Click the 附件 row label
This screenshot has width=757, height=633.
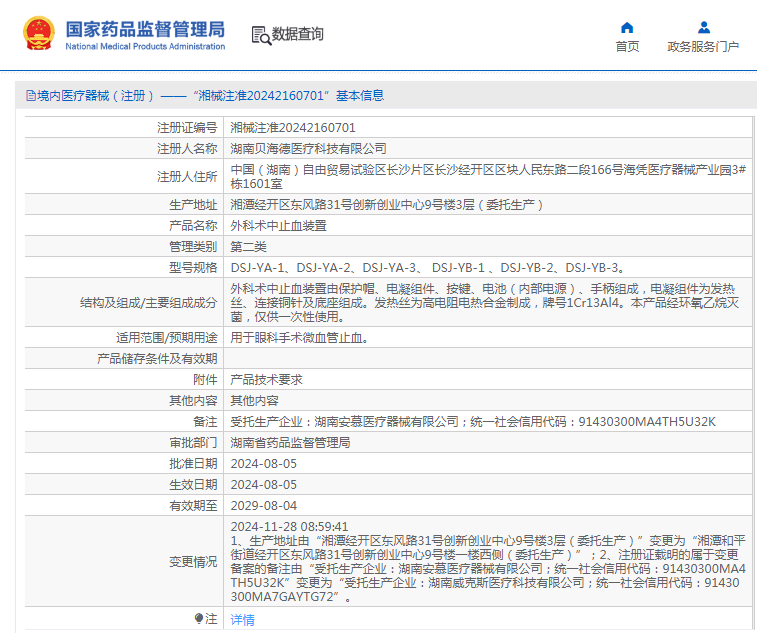click(205, 380)
